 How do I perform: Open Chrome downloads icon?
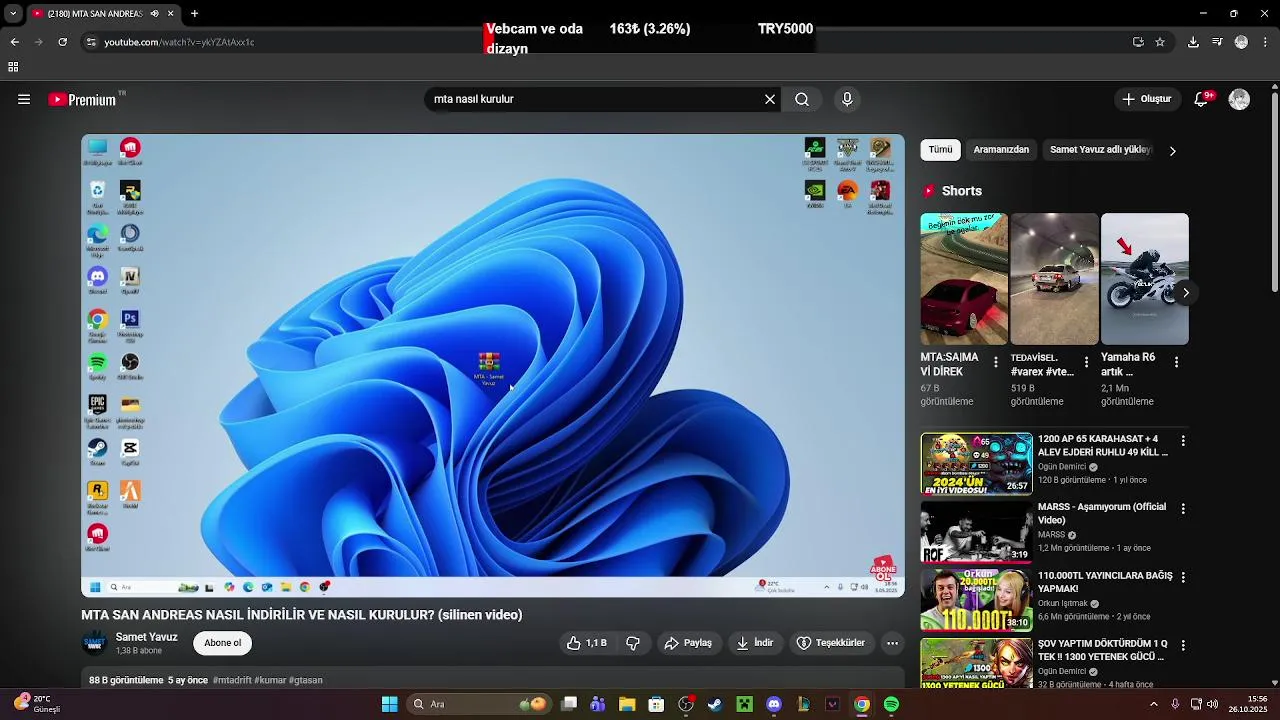pos(1193,42)
